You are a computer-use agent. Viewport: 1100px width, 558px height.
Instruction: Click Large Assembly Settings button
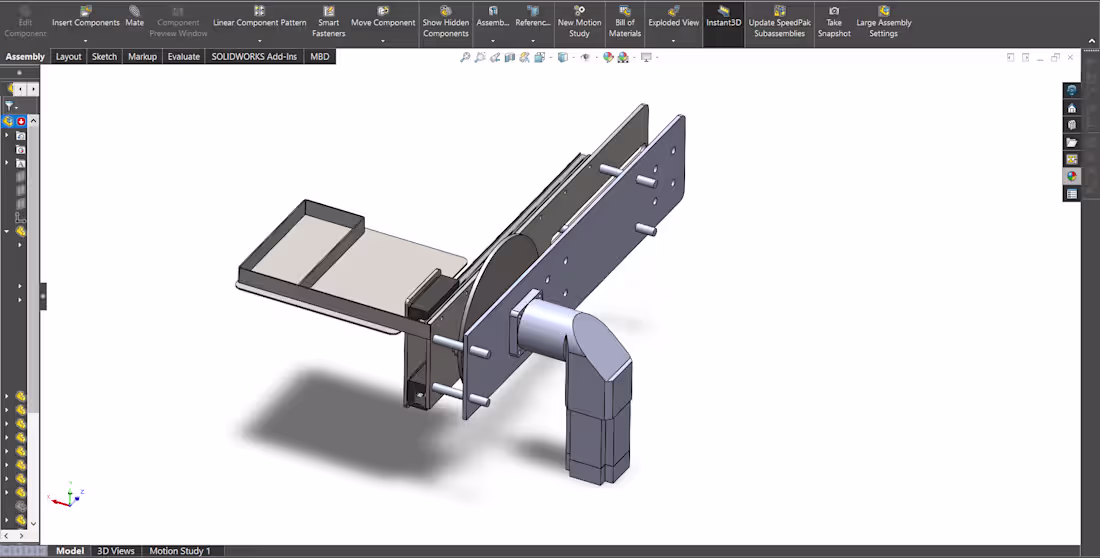pyautogui.click(x=883, y=21)
